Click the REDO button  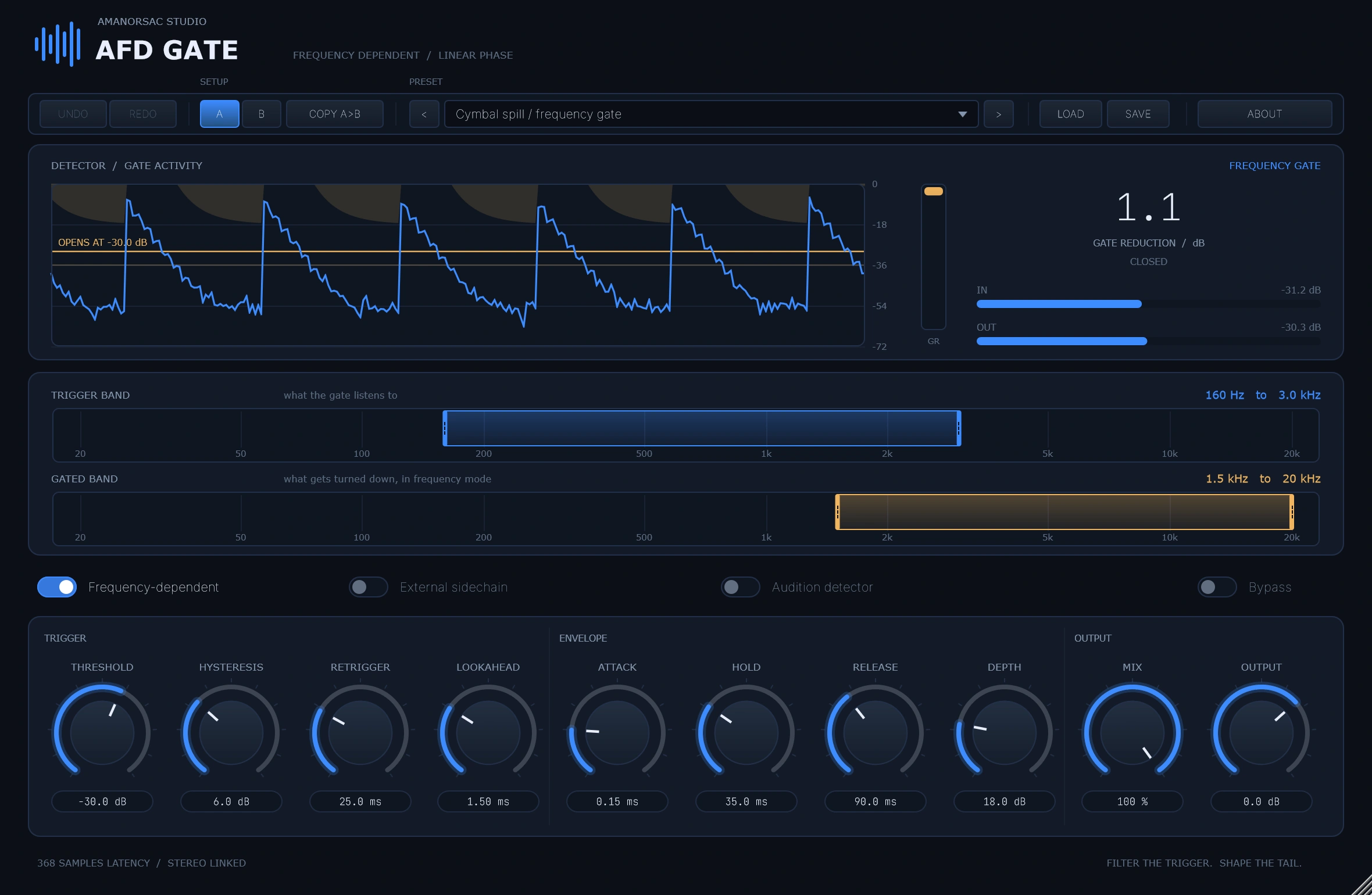point(143,114)
